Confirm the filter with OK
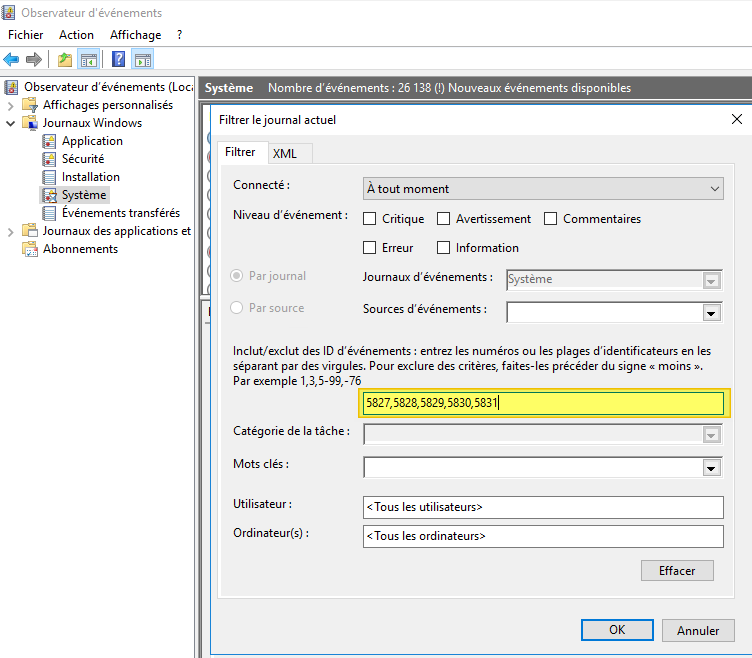752x658 pixels. [617, 630]
